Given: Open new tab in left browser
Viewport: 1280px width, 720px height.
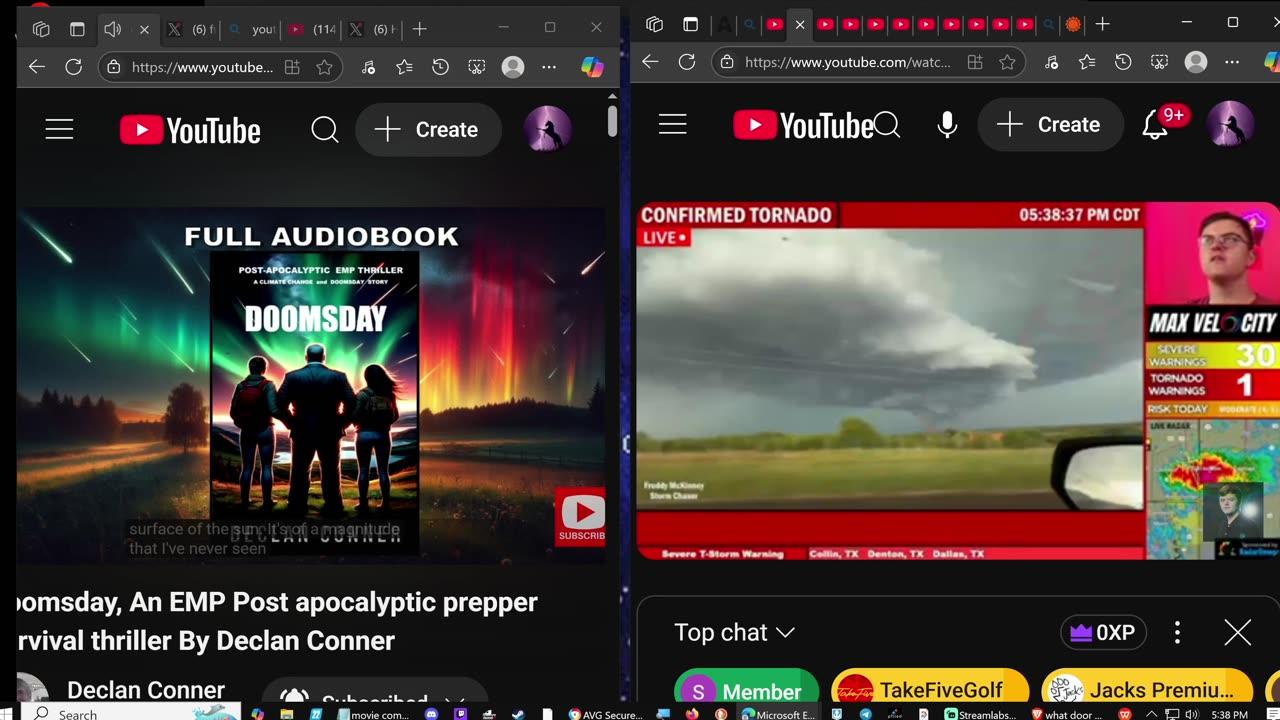Looking at the screenshot, I should pos(420,29).
